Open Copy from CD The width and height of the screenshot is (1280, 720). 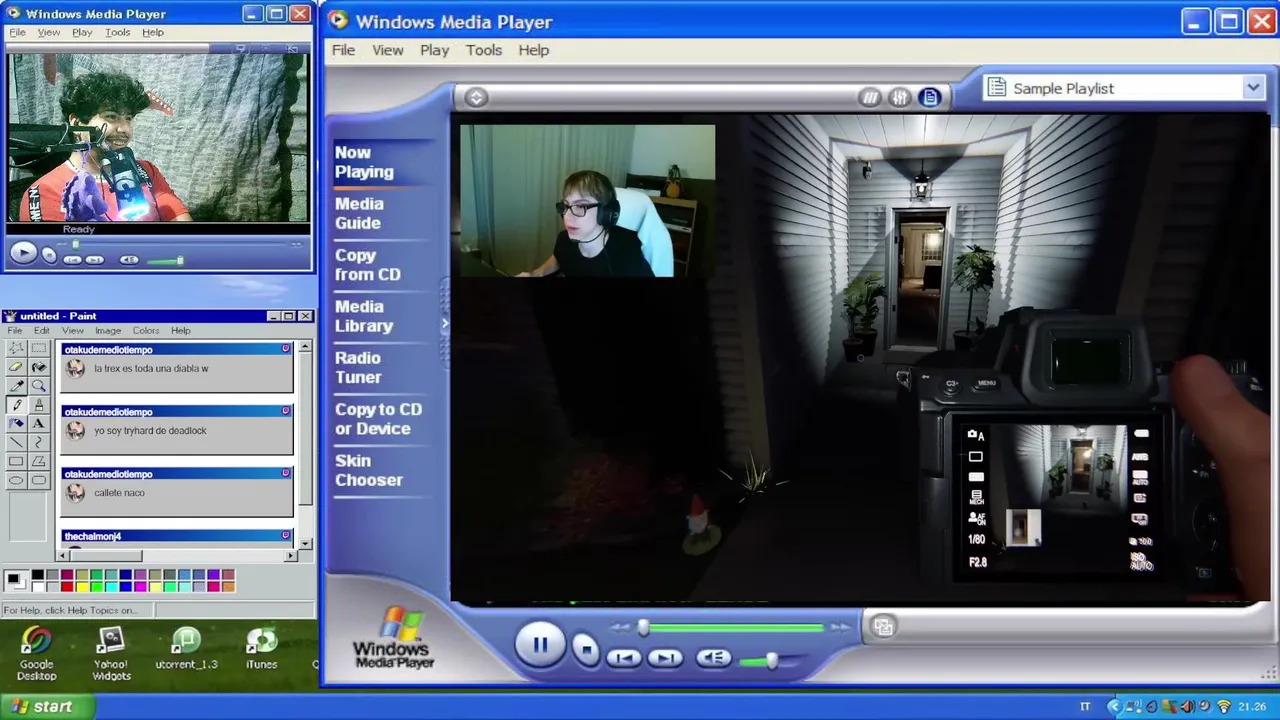(x=367, y=265)
